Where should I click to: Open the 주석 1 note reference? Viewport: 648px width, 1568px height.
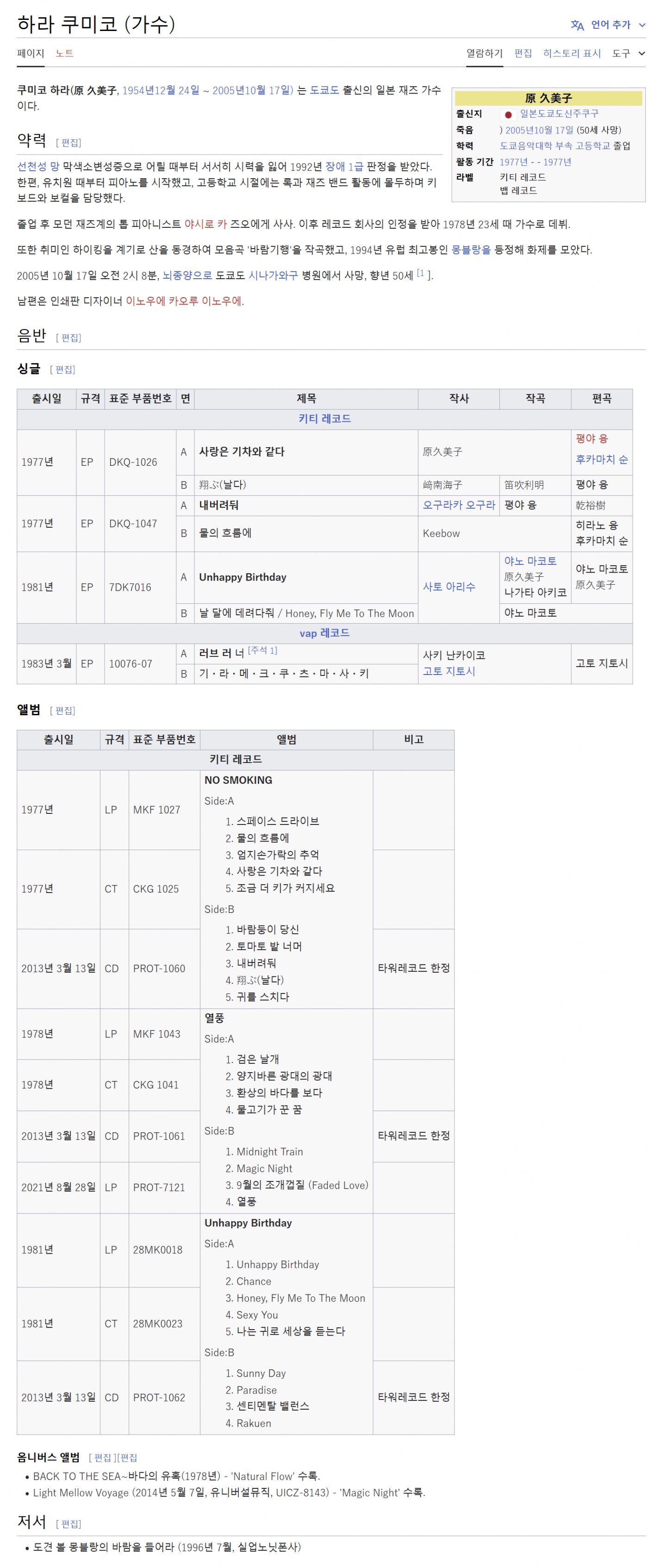262,650
